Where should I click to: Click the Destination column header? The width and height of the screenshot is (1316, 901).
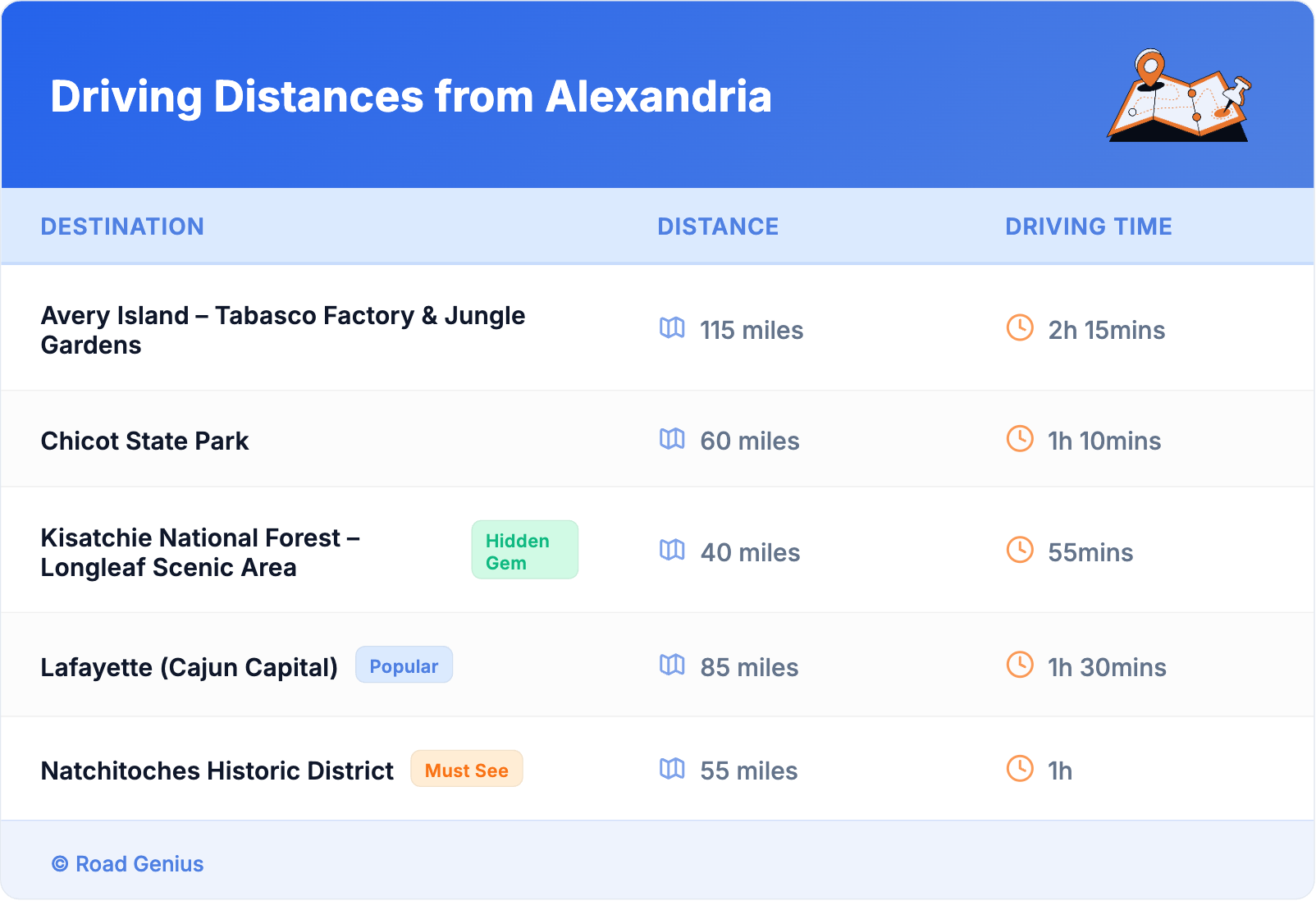[x=122, y=226]
